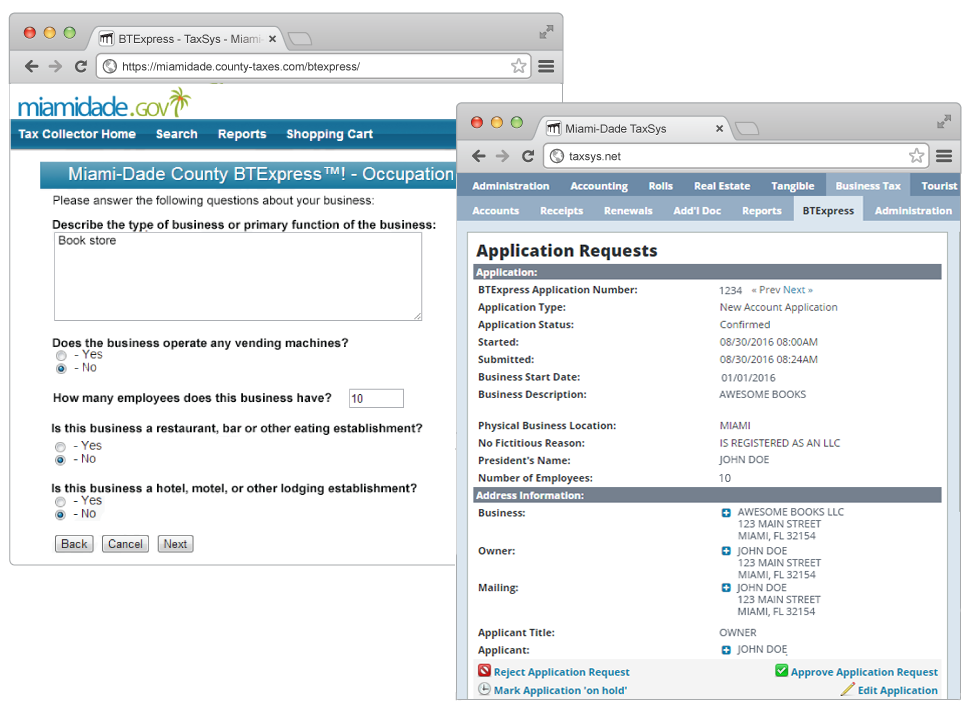Click Reject Application Request link
975x728 pixels.
[x=561, y=672]
